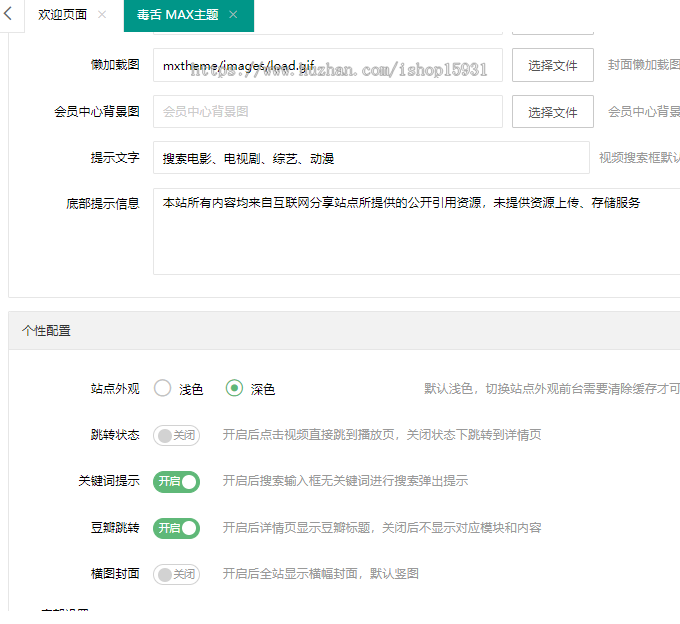Turn off the 关键词提示 switch
Screen dimensions: 680x624
pos(177,482)
